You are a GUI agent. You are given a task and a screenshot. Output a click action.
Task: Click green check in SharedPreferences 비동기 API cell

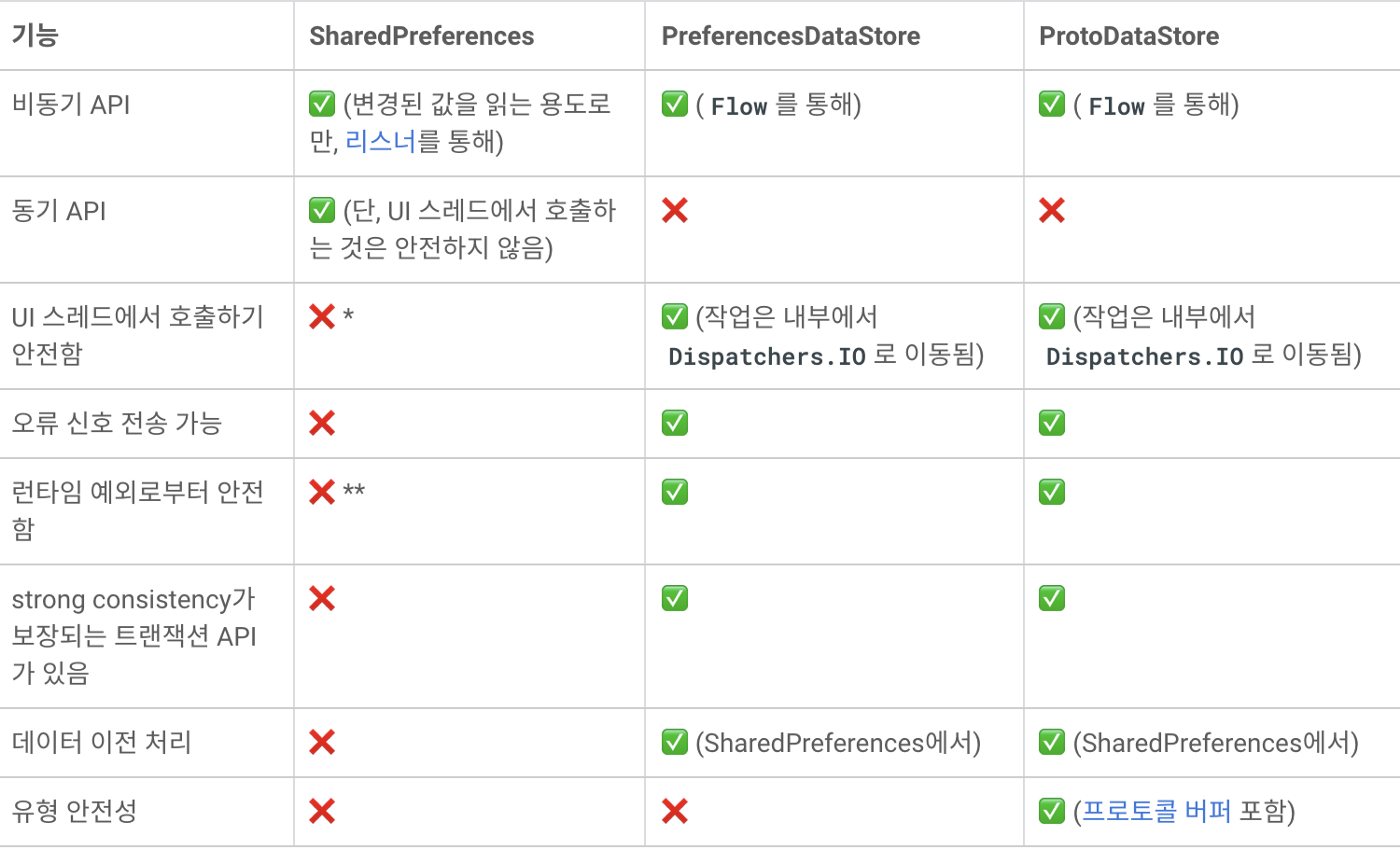[321, 105]
